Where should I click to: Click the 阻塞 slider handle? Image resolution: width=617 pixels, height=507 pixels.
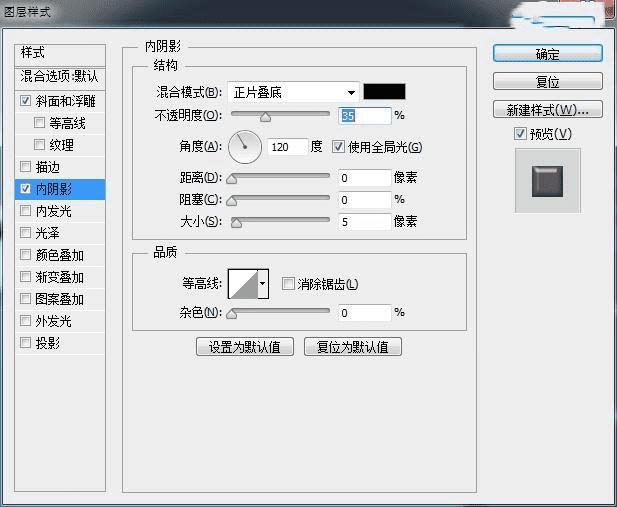click(232, 201)
